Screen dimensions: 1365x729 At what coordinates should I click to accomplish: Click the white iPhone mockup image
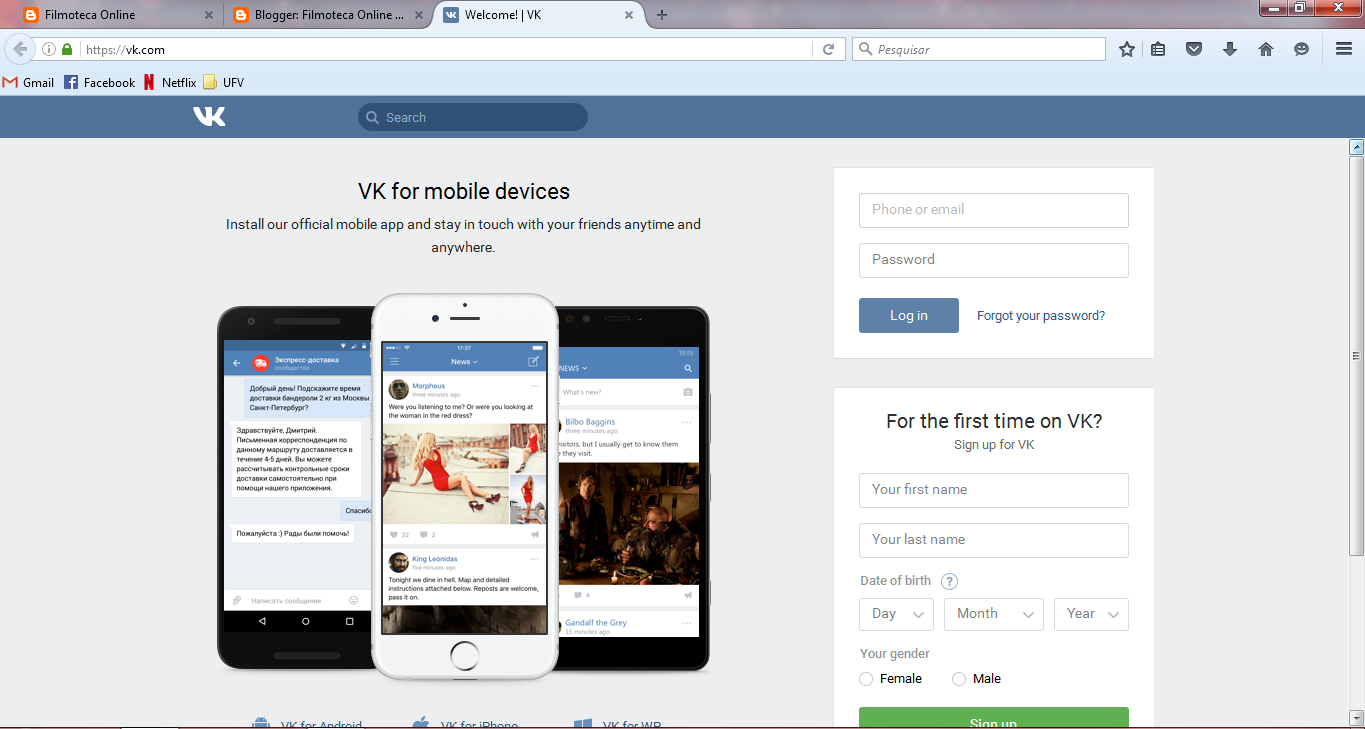coord(464,486)
